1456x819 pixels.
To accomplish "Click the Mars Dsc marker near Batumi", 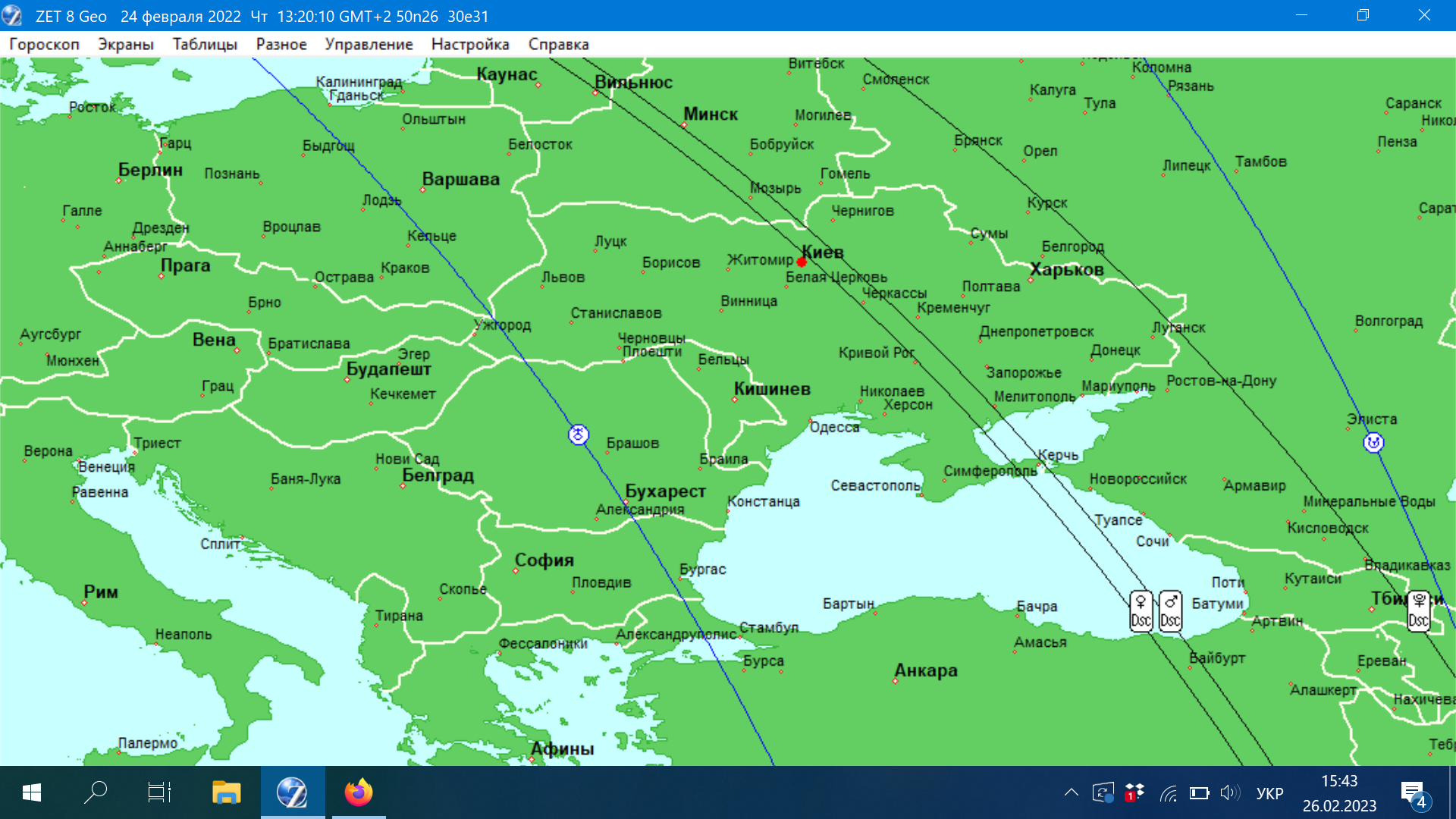I will [1170, 611].
